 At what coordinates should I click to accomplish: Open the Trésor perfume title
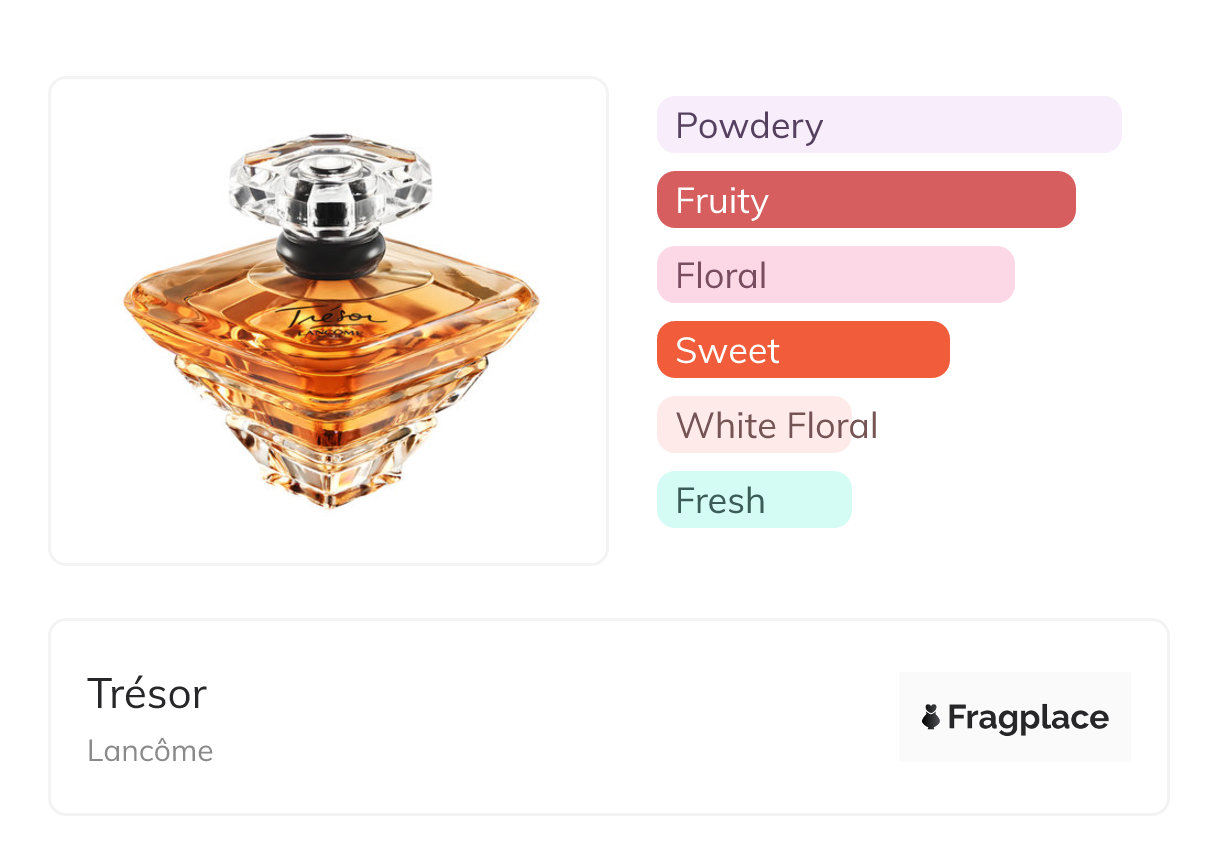(x=147, y=693)
